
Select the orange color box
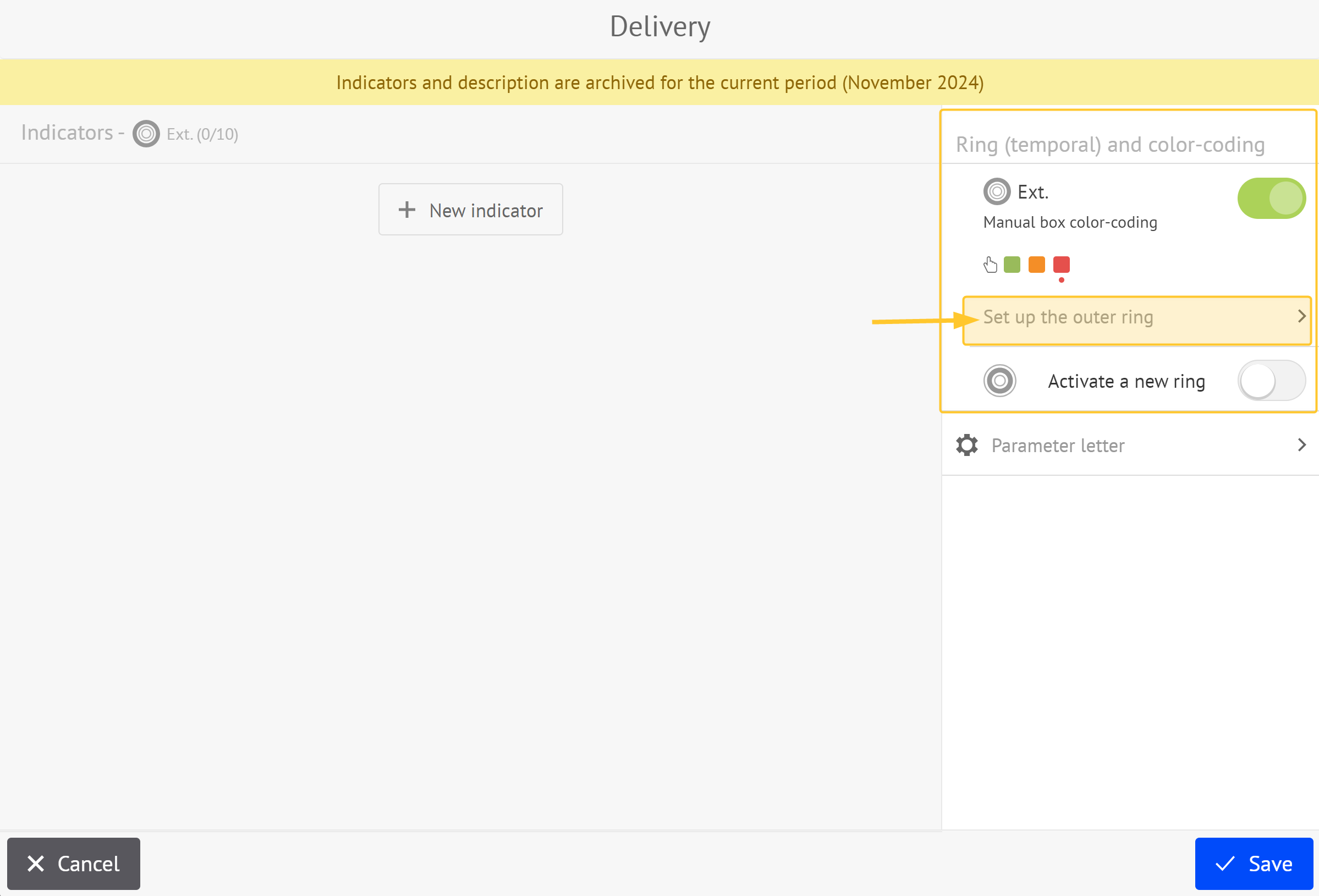(x=1037, y=265)
